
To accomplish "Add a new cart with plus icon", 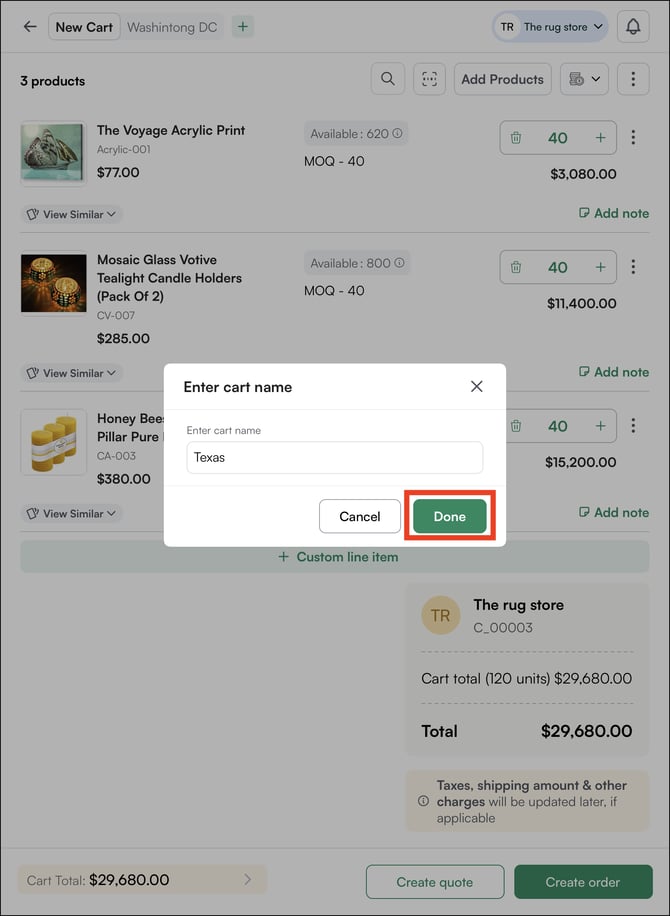I will click(x=243, y=27).
